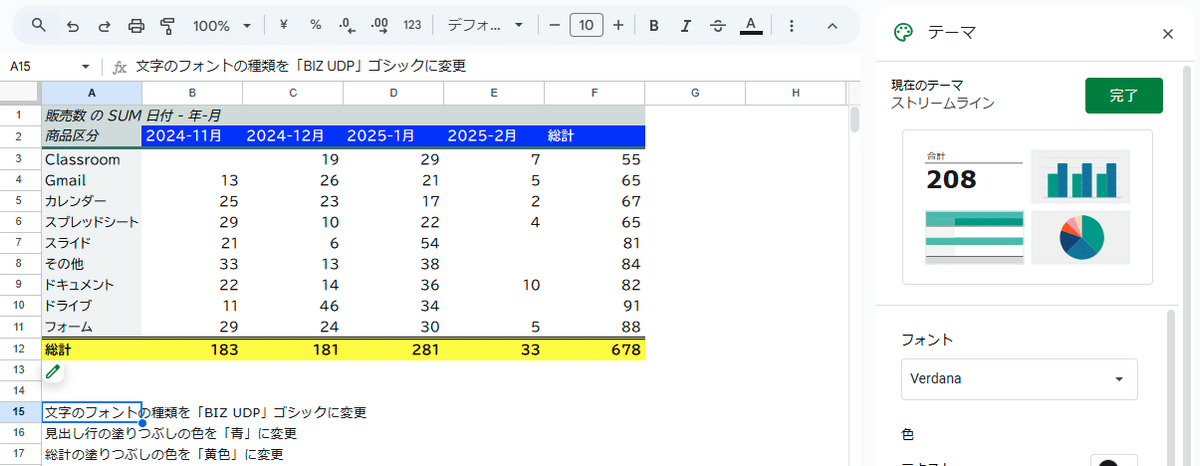Click the スプレッドシート cell
Screen dimensions: 1200x466
pyautogui.click(x=92, y=222)
